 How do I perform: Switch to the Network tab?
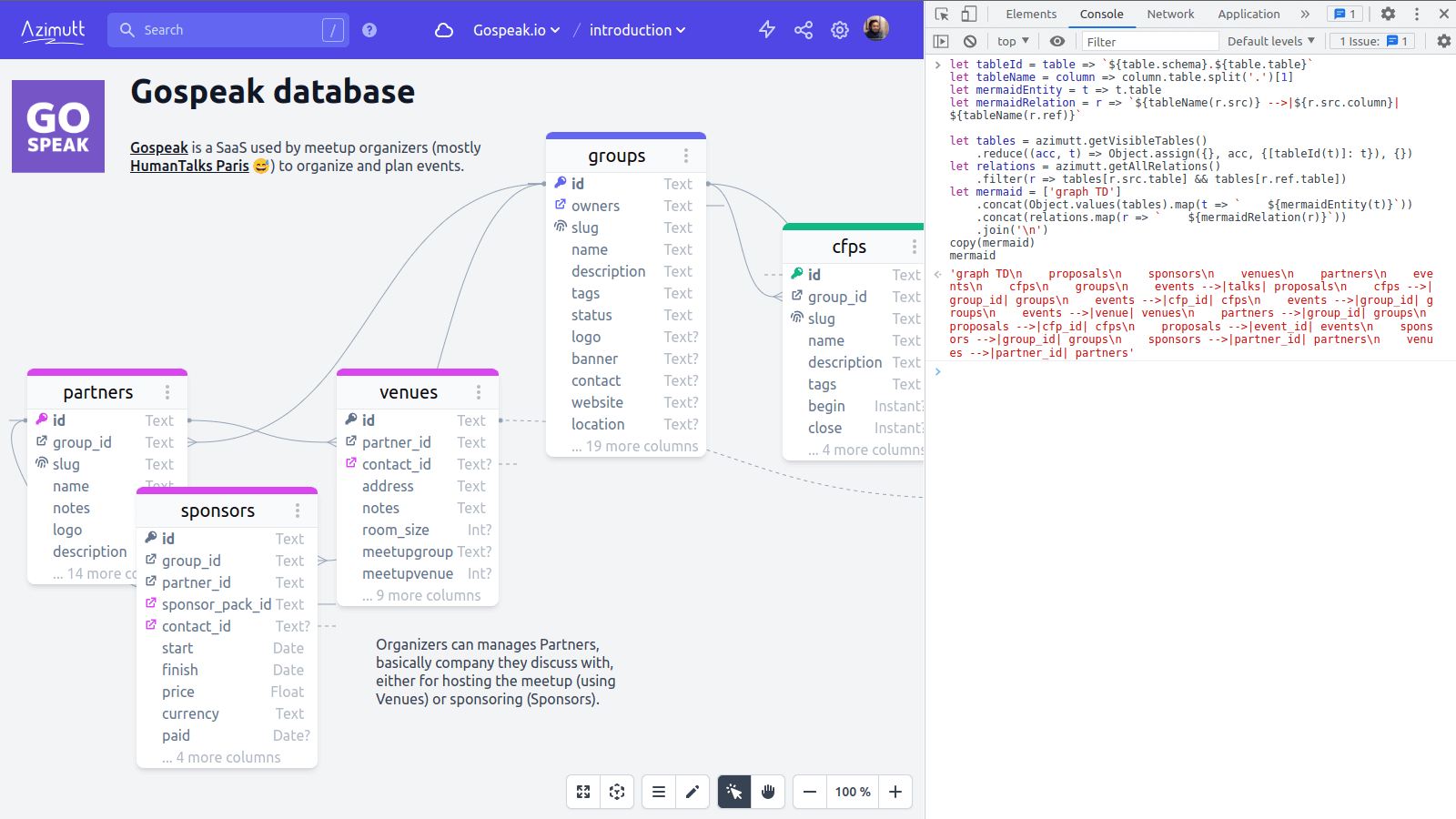(1170, 14)
